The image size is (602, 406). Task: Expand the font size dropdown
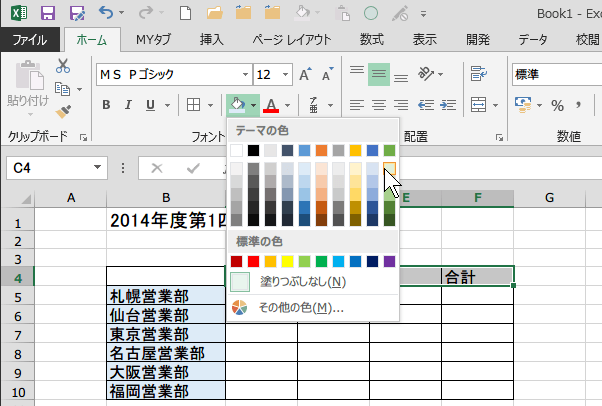(287, 75)
